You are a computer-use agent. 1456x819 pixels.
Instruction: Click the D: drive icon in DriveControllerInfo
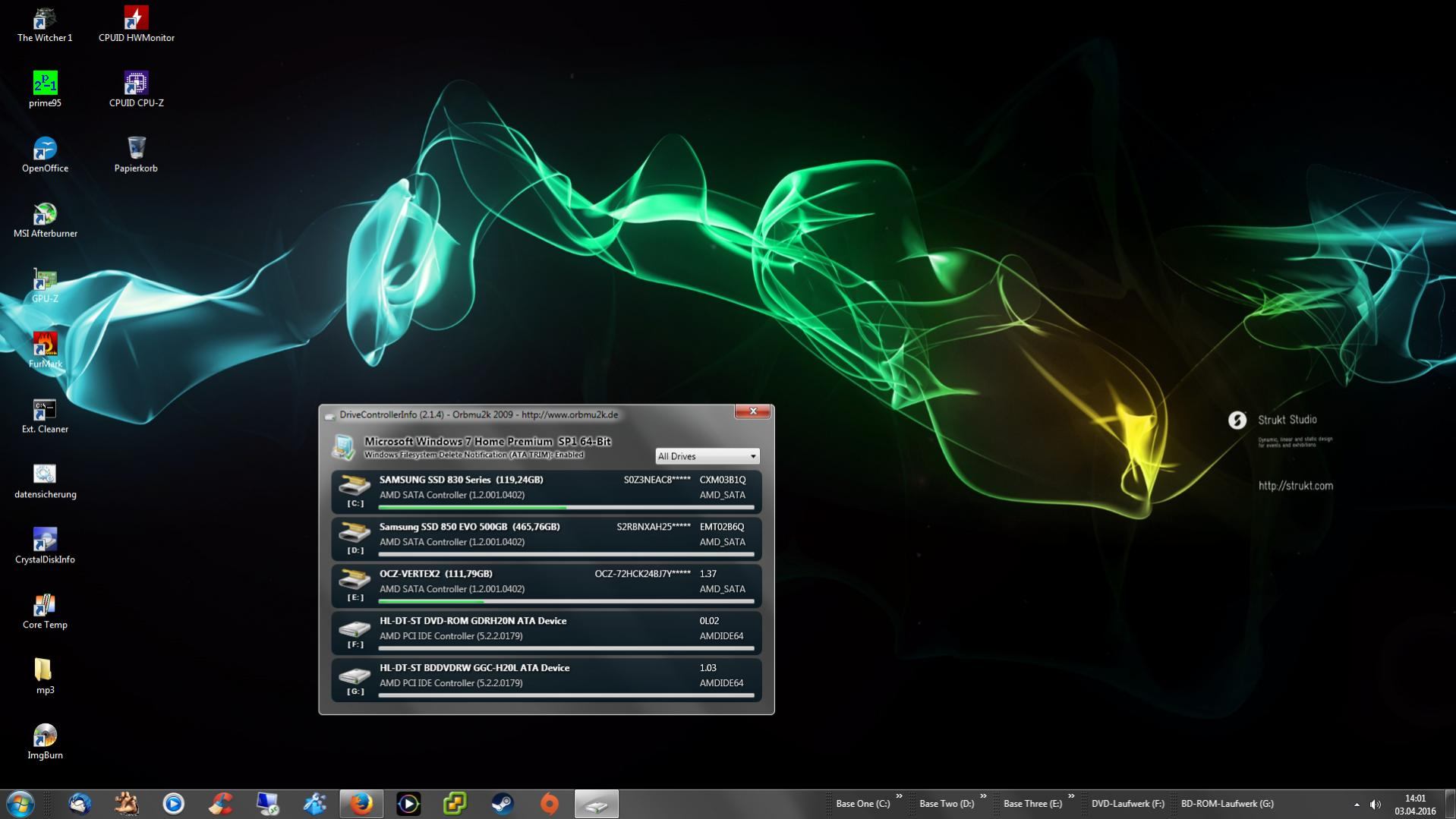coord(355,532)
